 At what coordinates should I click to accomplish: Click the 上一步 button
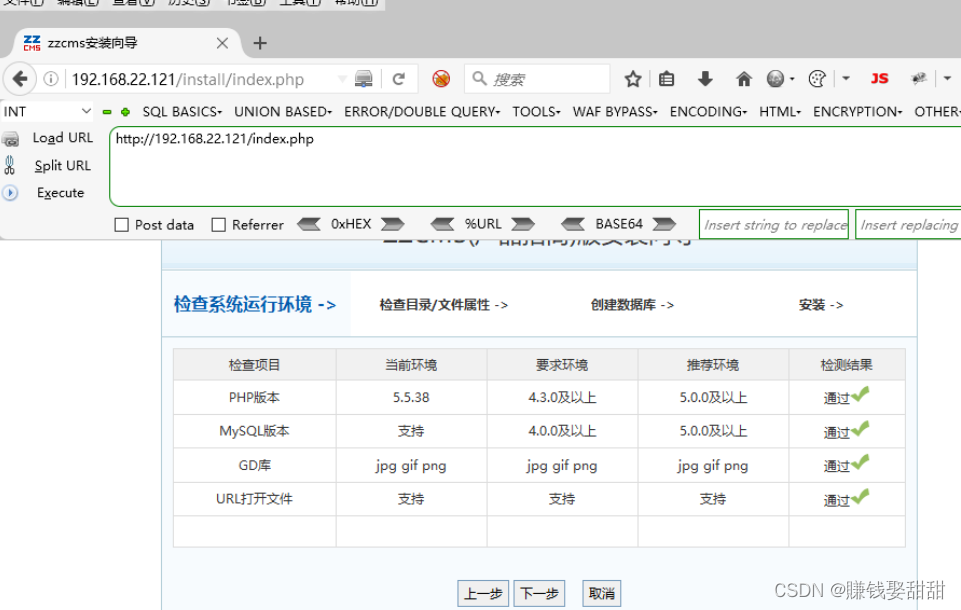(x=483, y=593)
